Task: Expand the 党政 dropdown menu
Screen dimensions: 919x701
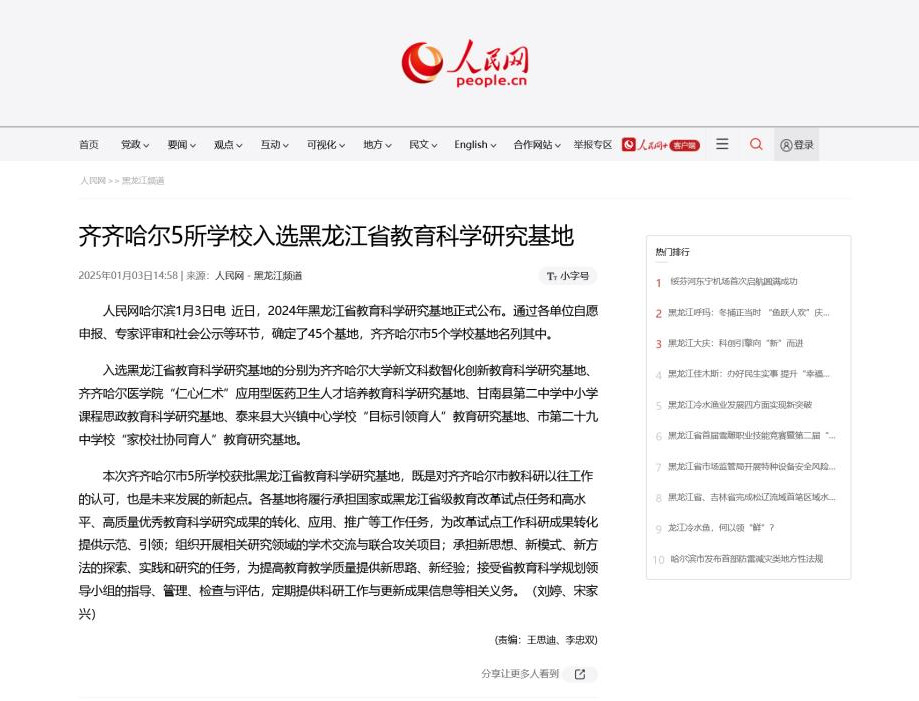Action: click(x=135, y=145)
